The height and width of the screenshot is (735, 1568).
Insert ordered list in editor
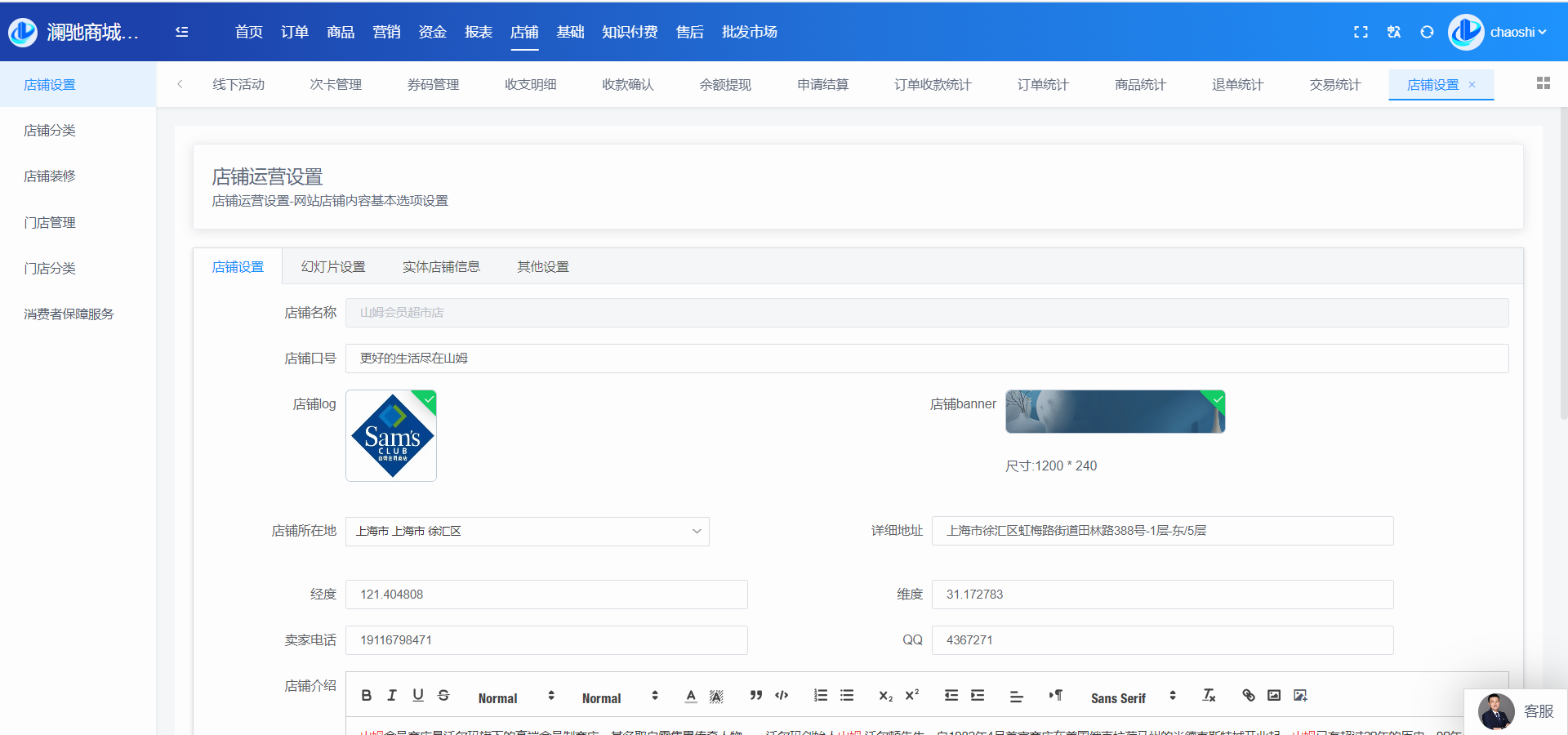click(821, 696)
